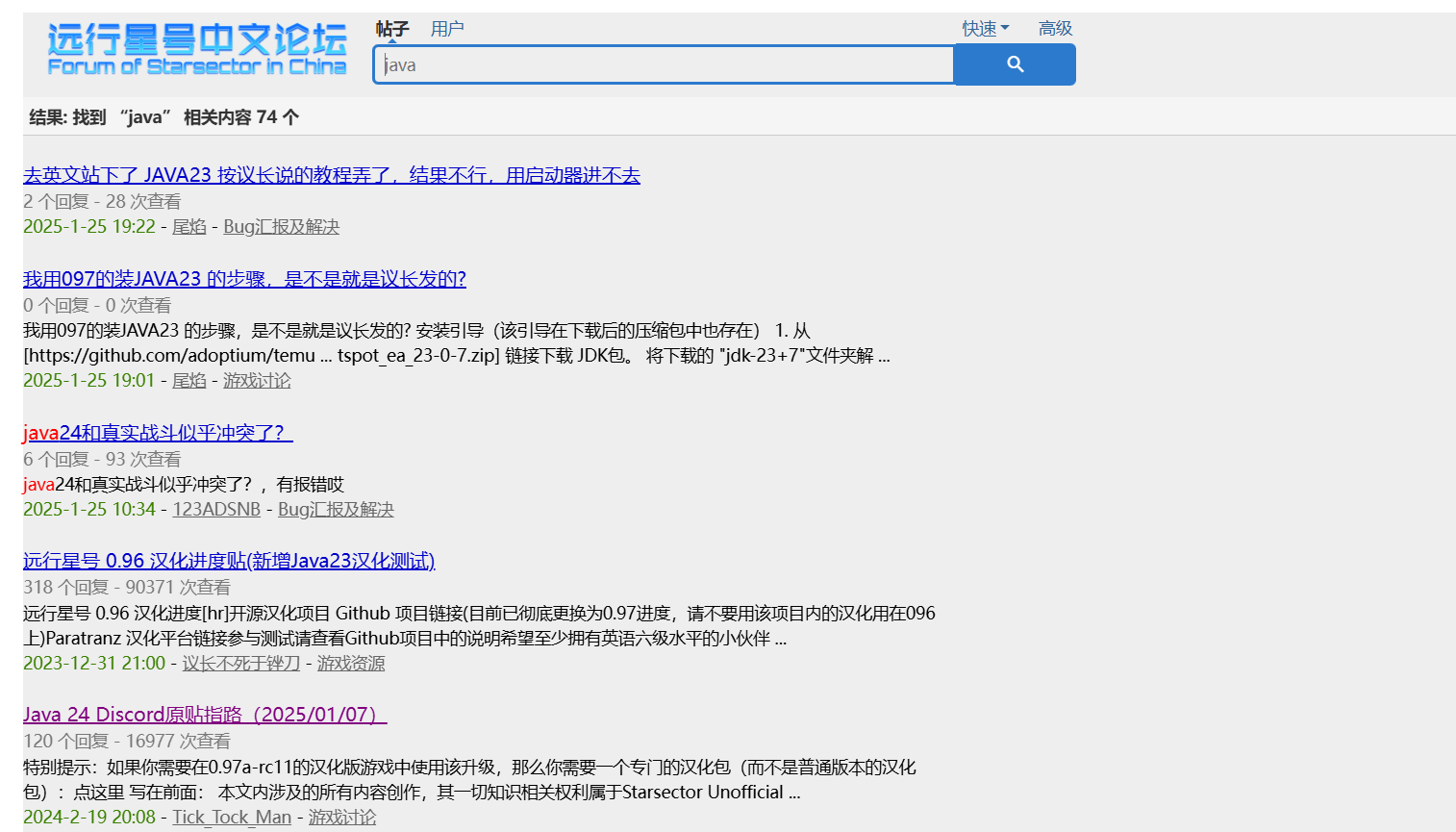
Task: Switch to the 用户 search tab
Action: 447,29
